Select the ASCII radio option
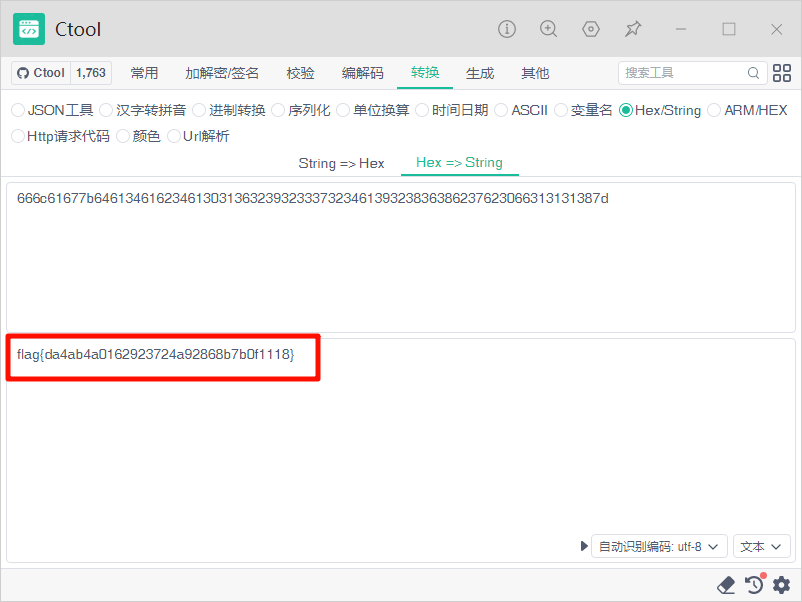The height and width of the screenshot is (602, 802). [x=503, y=110]
